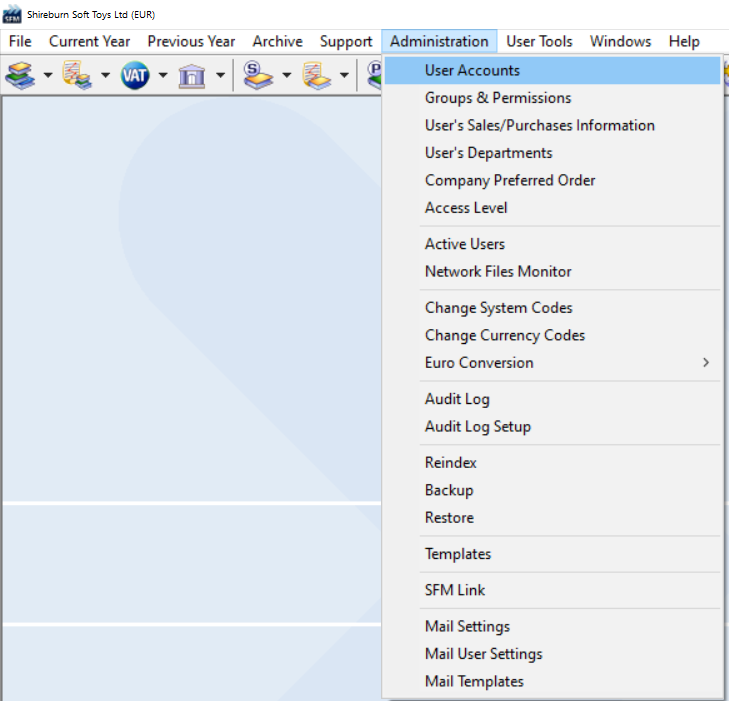Viewport: 729px width, 701px height.
Task: Select User's Departments
Action: [552, 153]
